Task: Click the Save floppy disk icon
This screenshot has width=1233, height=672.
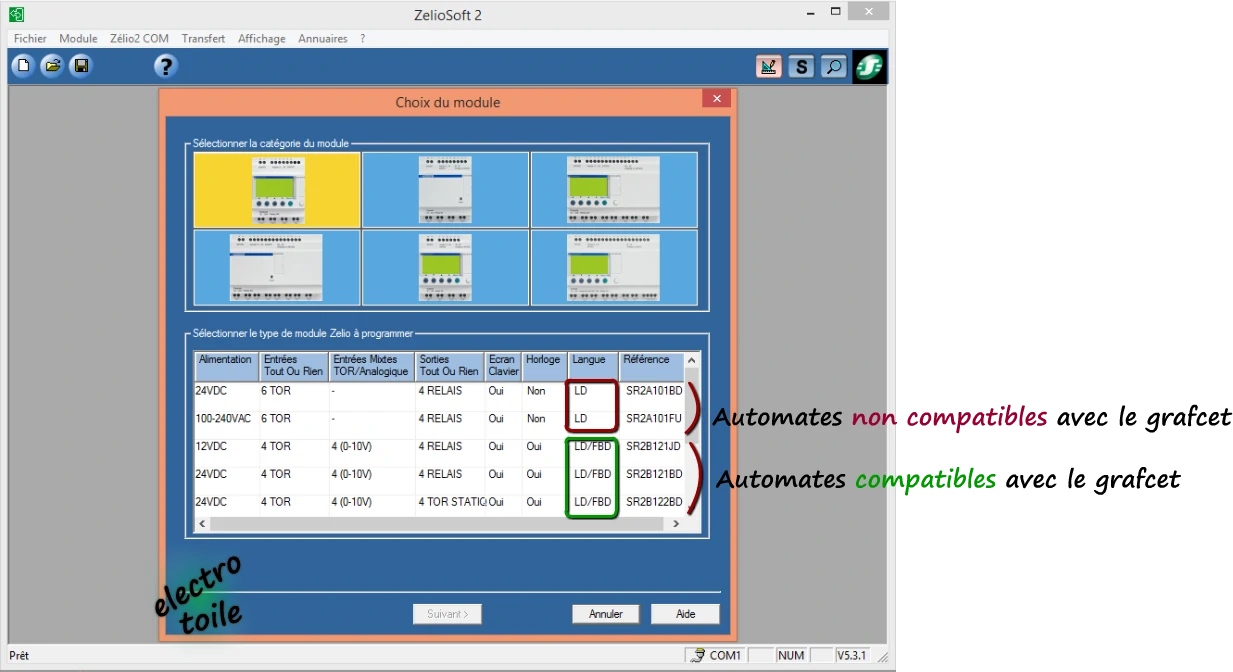Action: tap(81, 66)
